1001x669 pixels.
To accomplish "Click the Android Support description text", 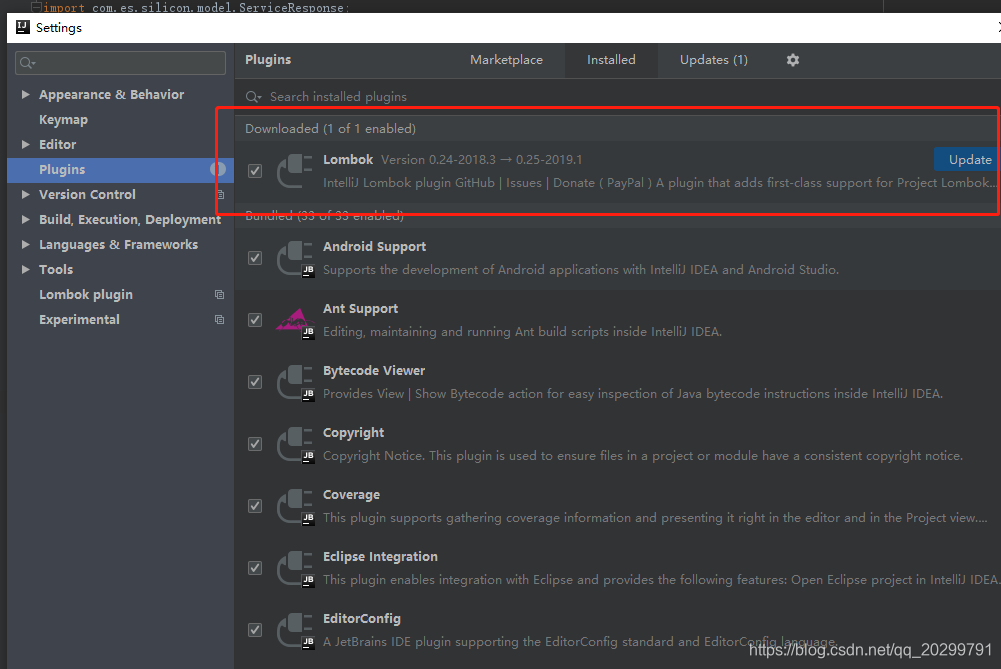I will pos(580,269).
